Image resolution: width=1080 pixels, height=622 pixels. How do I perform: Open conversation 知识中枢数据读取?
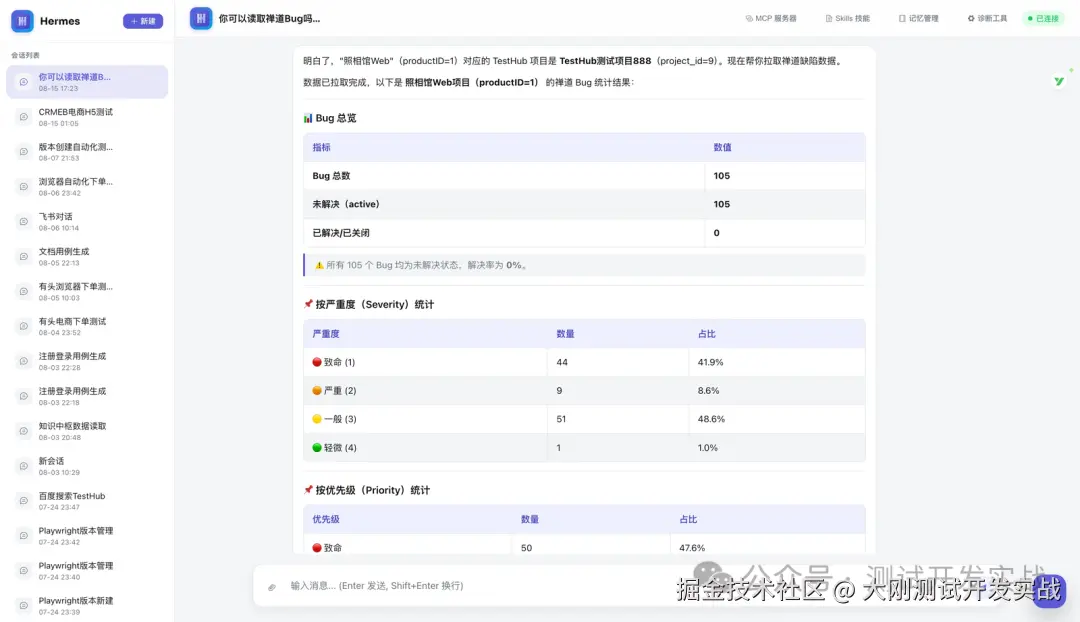click(x=87, y=431)
